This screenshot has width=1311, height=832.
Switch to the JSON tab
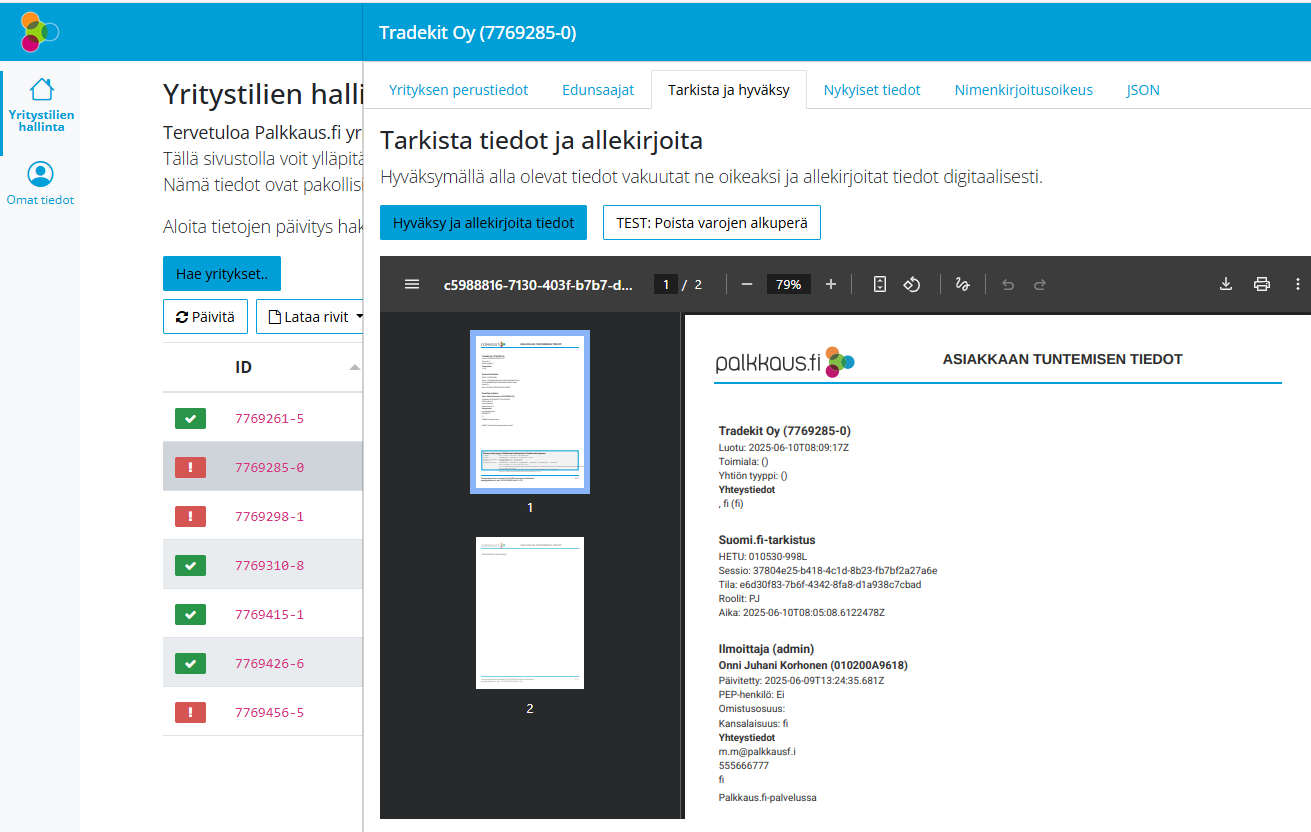tap(1143, 89)
